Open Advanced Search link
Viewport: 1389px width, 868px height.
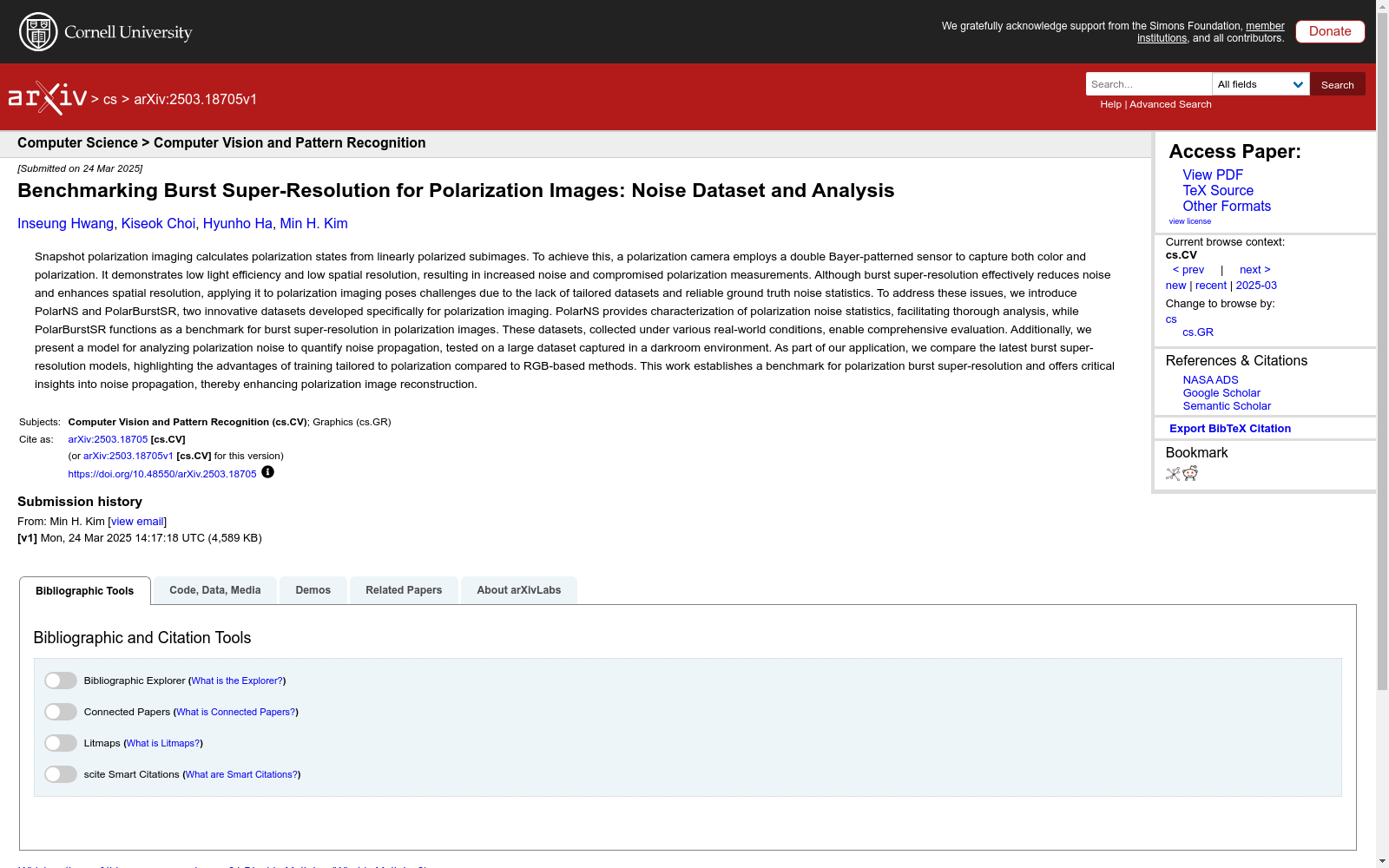point(1170,104)
